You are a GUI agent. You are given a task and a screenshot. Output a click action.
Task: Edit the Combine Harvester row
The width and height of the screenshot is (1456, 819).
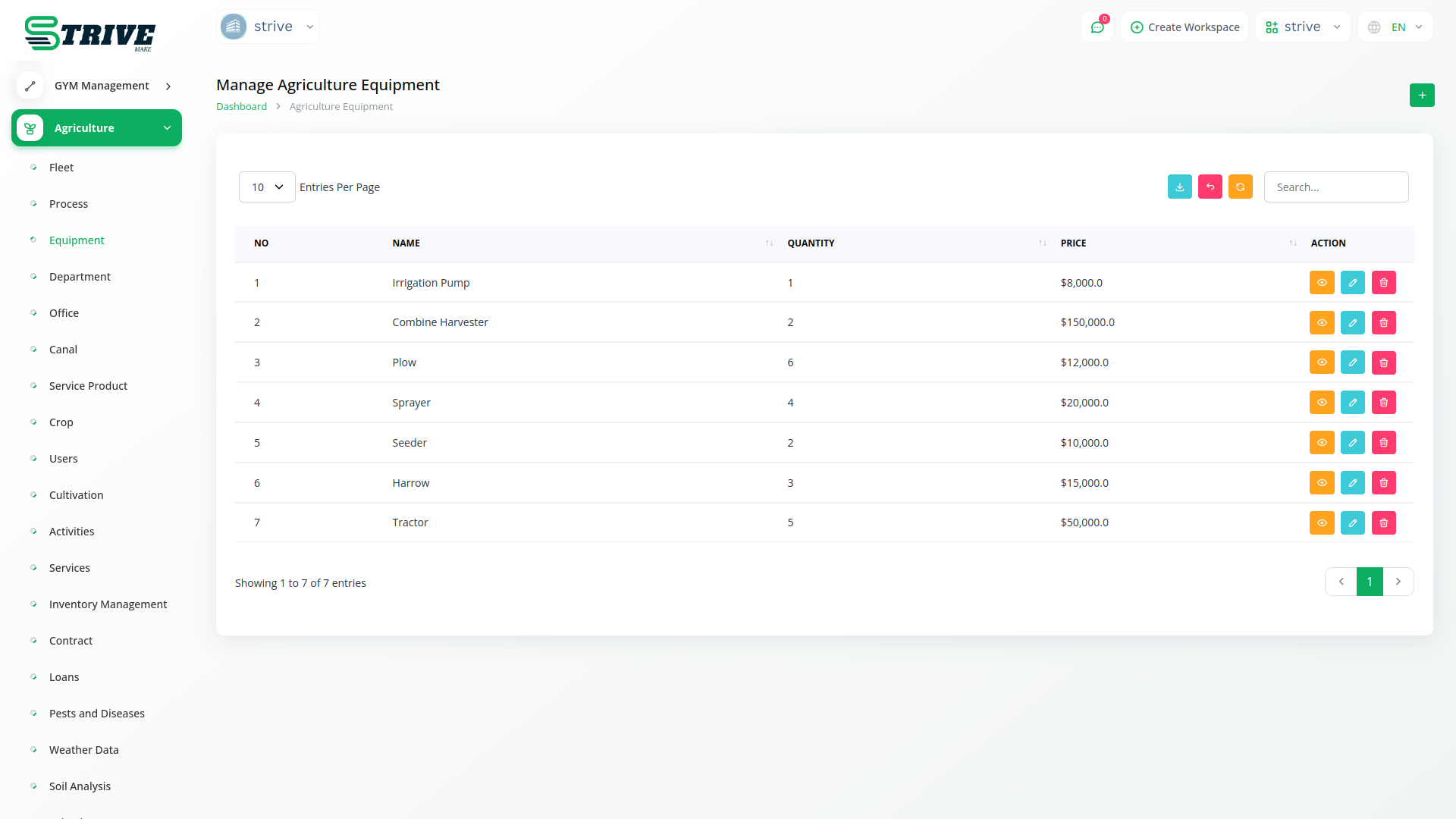[x=1352, y=322]
